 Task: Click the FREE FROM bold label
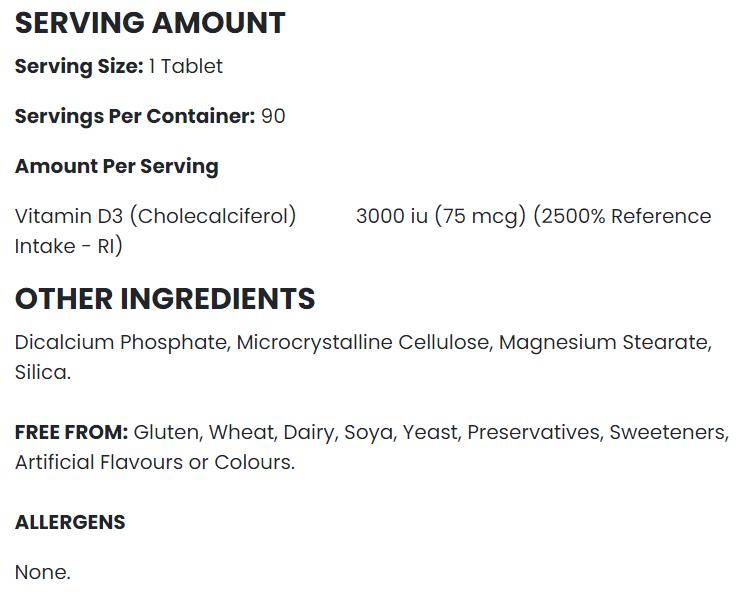click(x=71, y=432)
